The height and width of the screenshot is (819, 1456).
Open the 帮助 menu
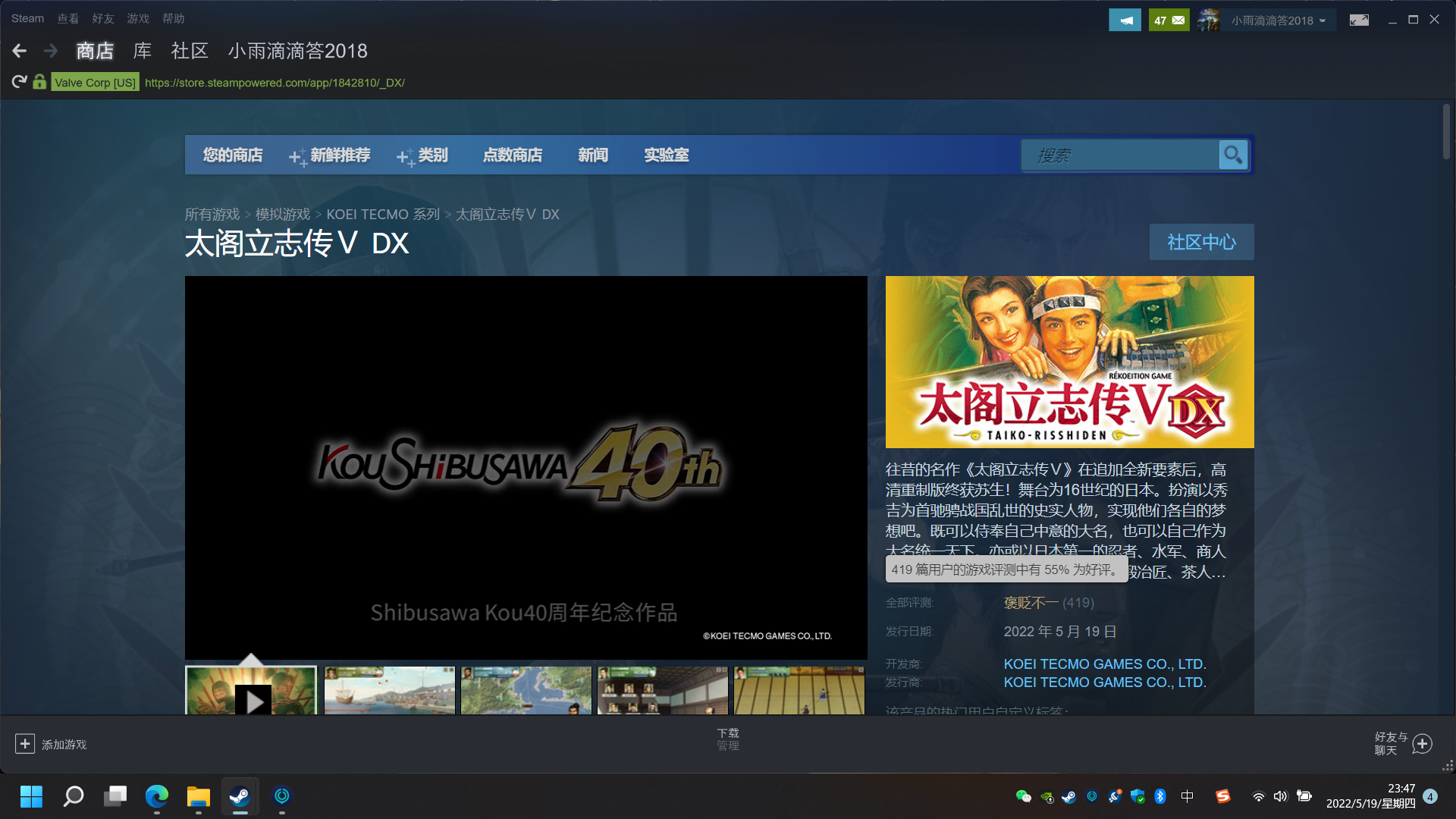(174, 18)
